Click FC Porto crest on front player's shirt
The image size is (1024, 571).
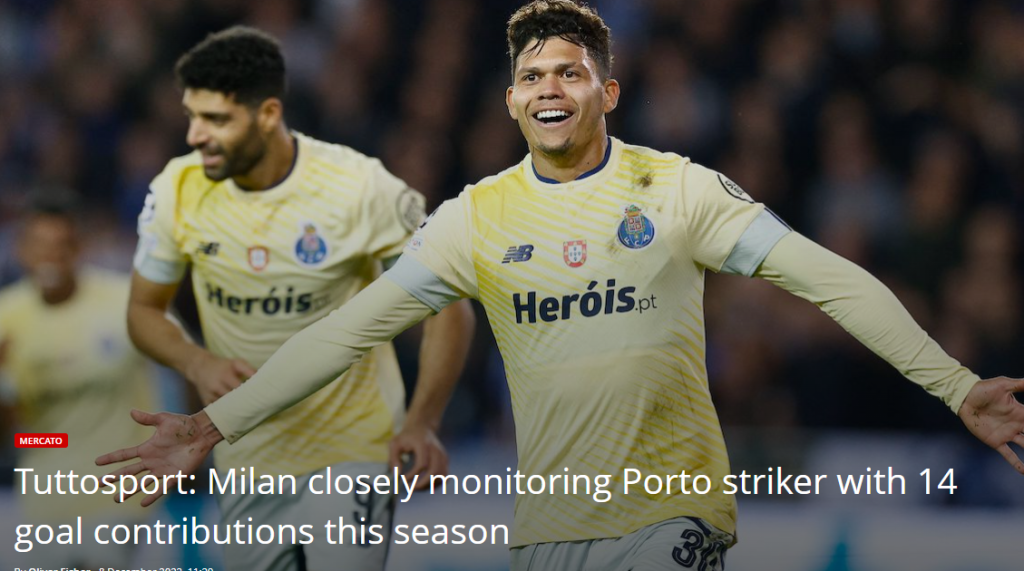pyautogui.click(x=635, y=227)
